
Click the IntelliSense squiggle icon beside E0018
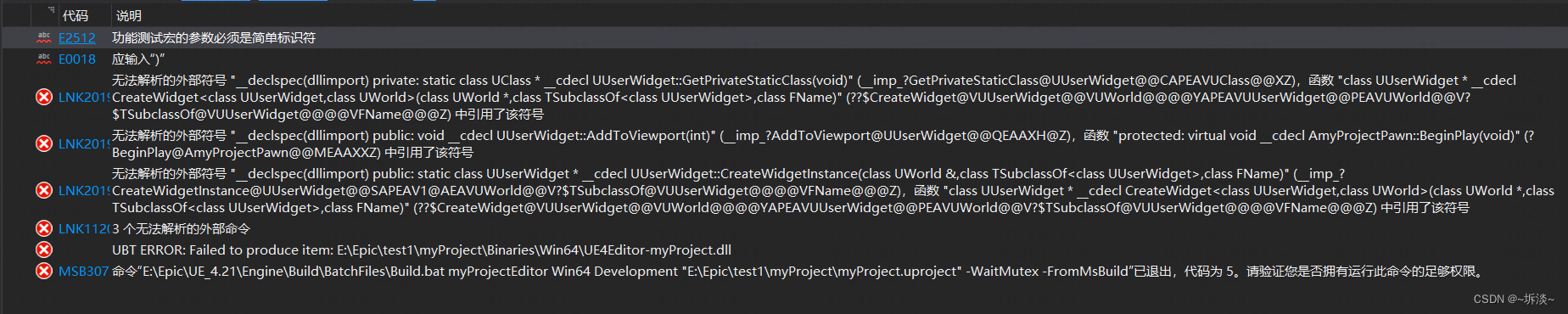(44, 59)
